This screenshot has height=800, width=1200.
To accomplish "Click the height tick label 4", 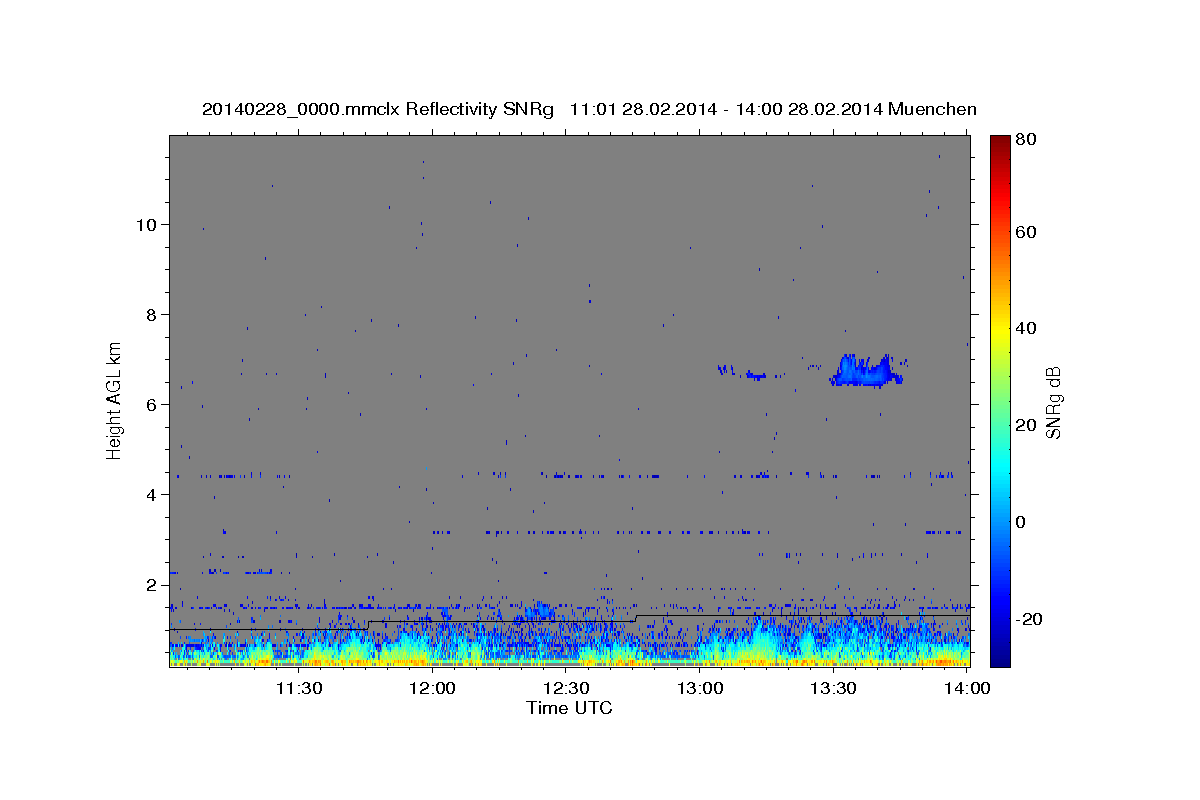I will point(149,494).
